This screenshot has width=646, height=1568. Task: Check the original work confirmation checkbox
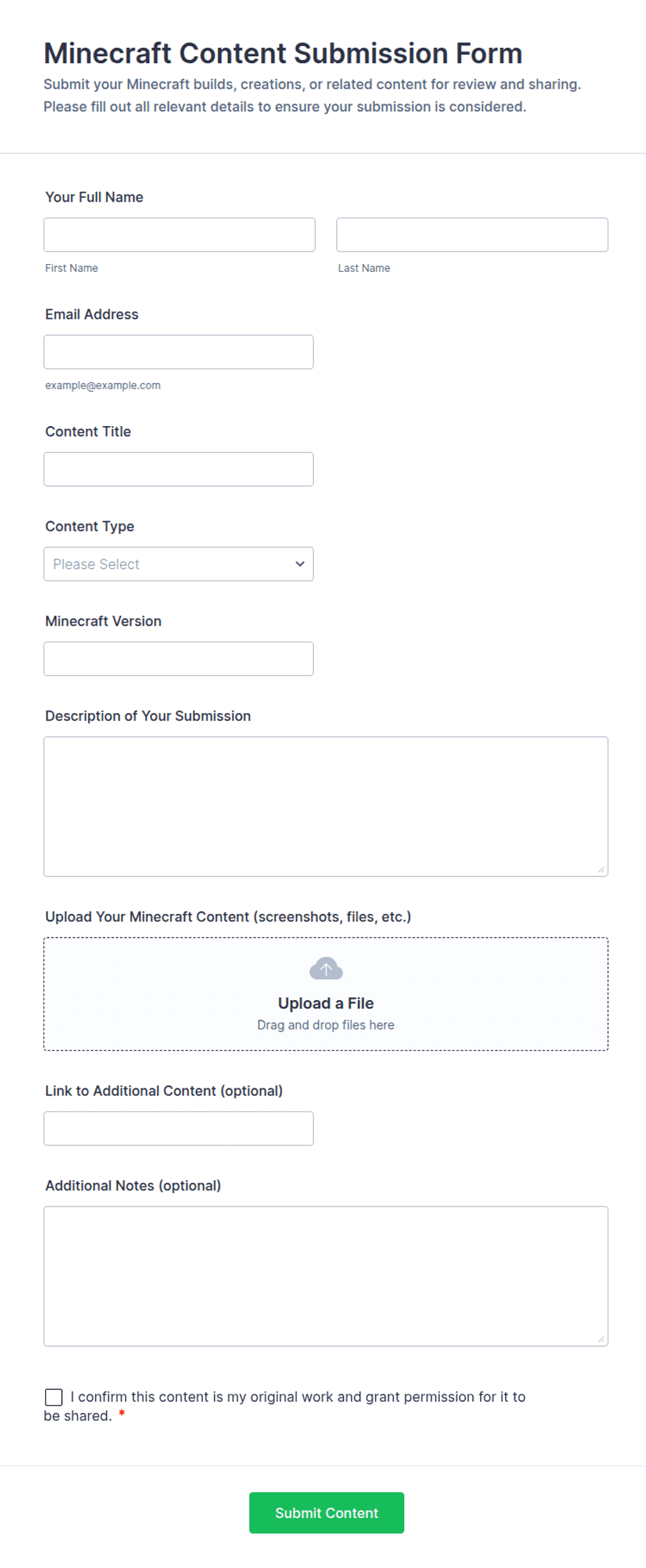pos(53,1397)
